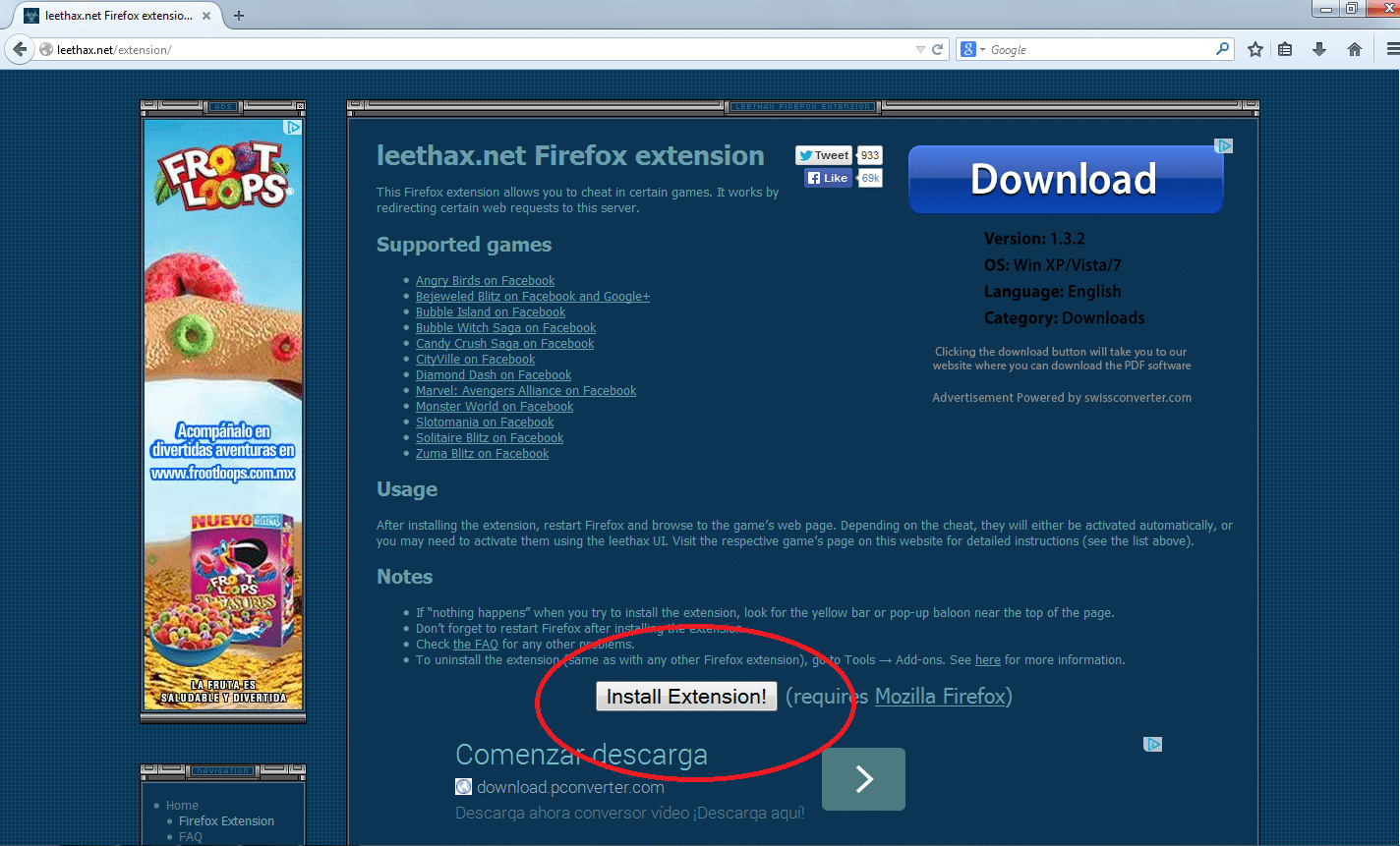Click the Tweet button

coord(823,155)
